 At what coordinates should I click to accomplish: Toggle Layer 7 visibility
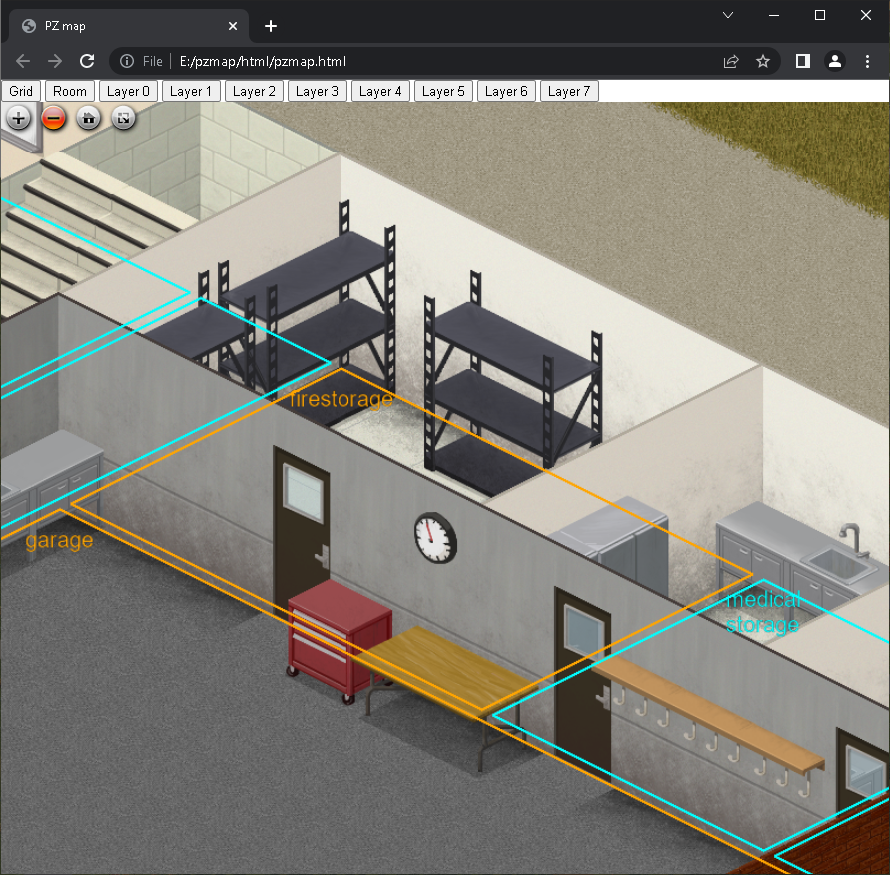569,91
